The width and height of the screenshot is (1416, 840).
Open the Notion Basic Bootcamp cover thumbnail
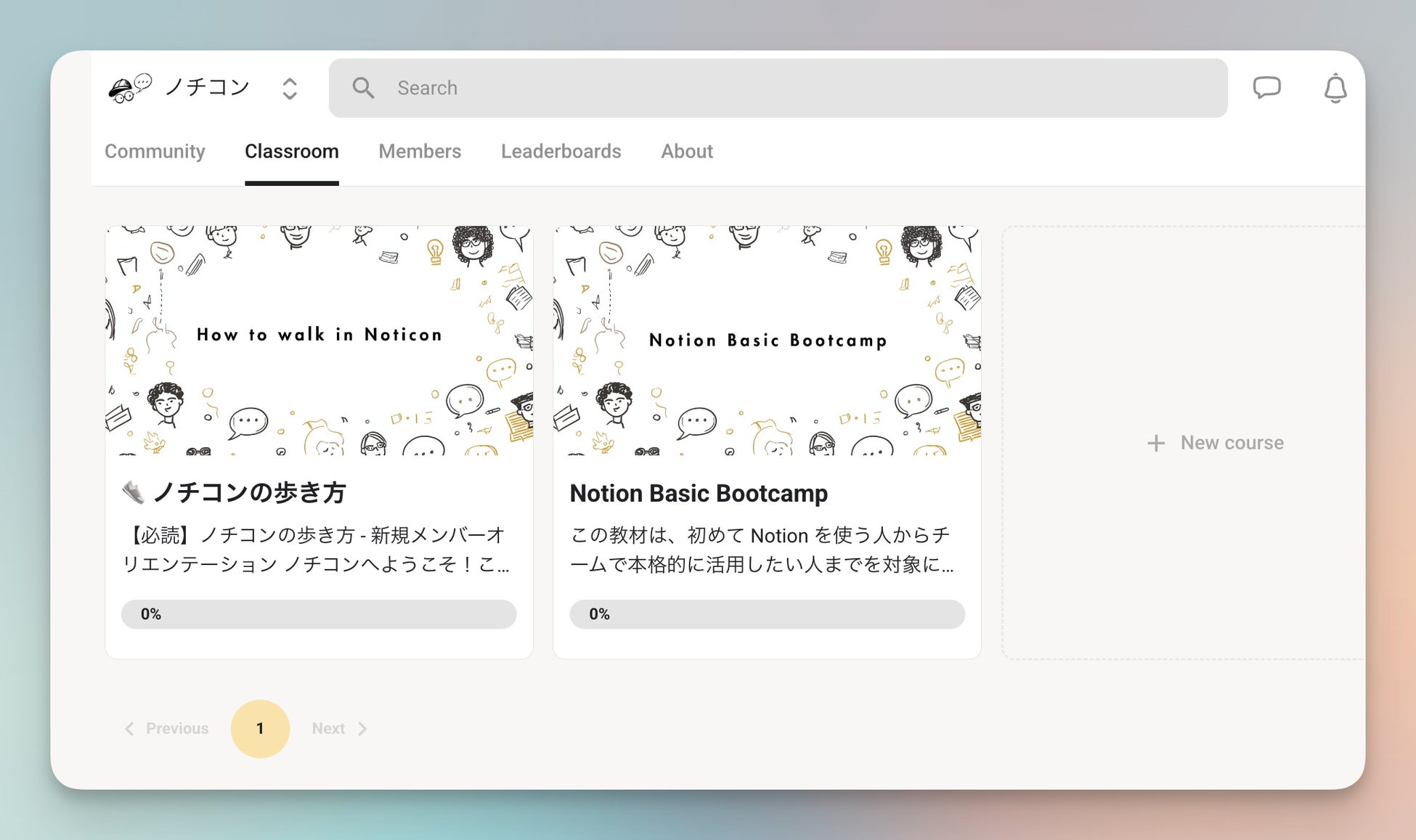[x=768, y=341]
